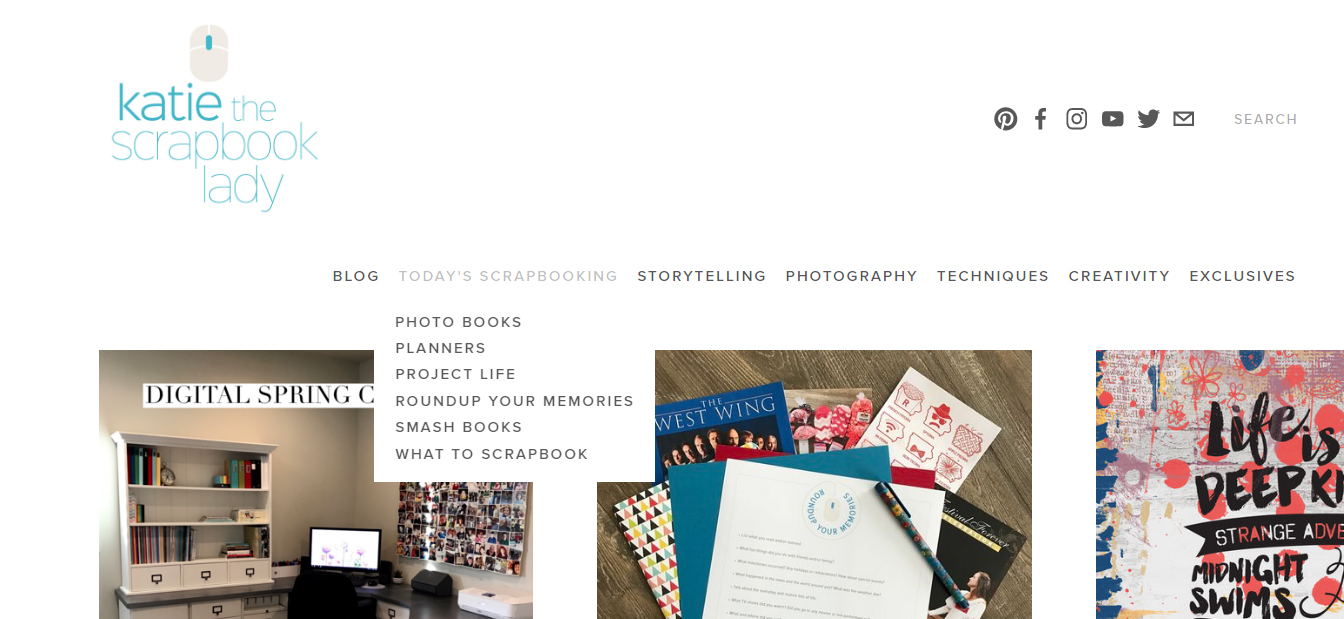Go to the Techniques menu item
1344x619 pixels.
(x=993, y=276)
